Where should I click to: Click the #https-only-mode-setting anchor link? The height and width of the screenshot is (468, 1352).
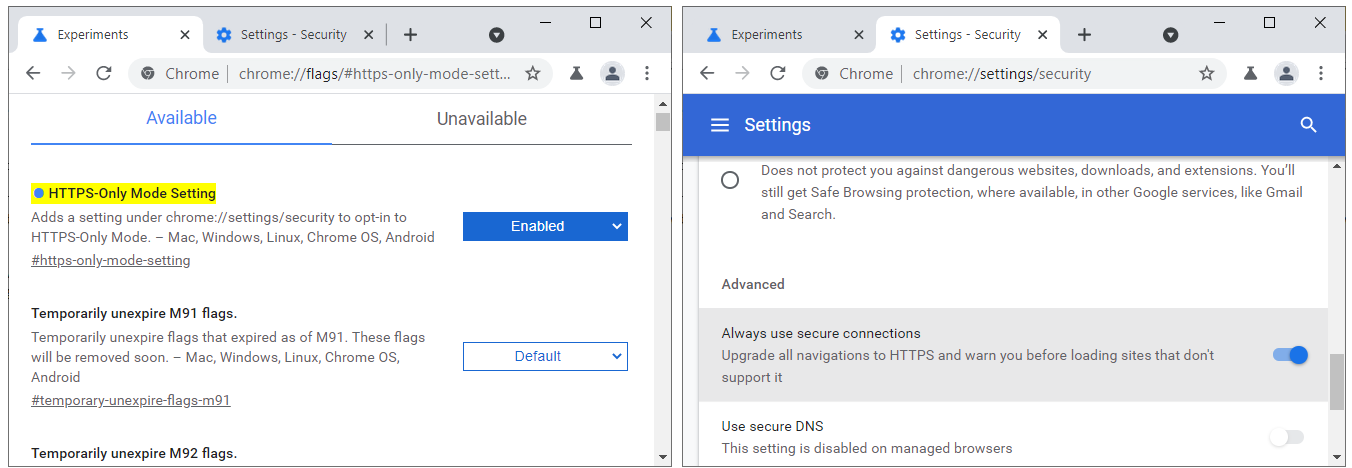(111, 261)
